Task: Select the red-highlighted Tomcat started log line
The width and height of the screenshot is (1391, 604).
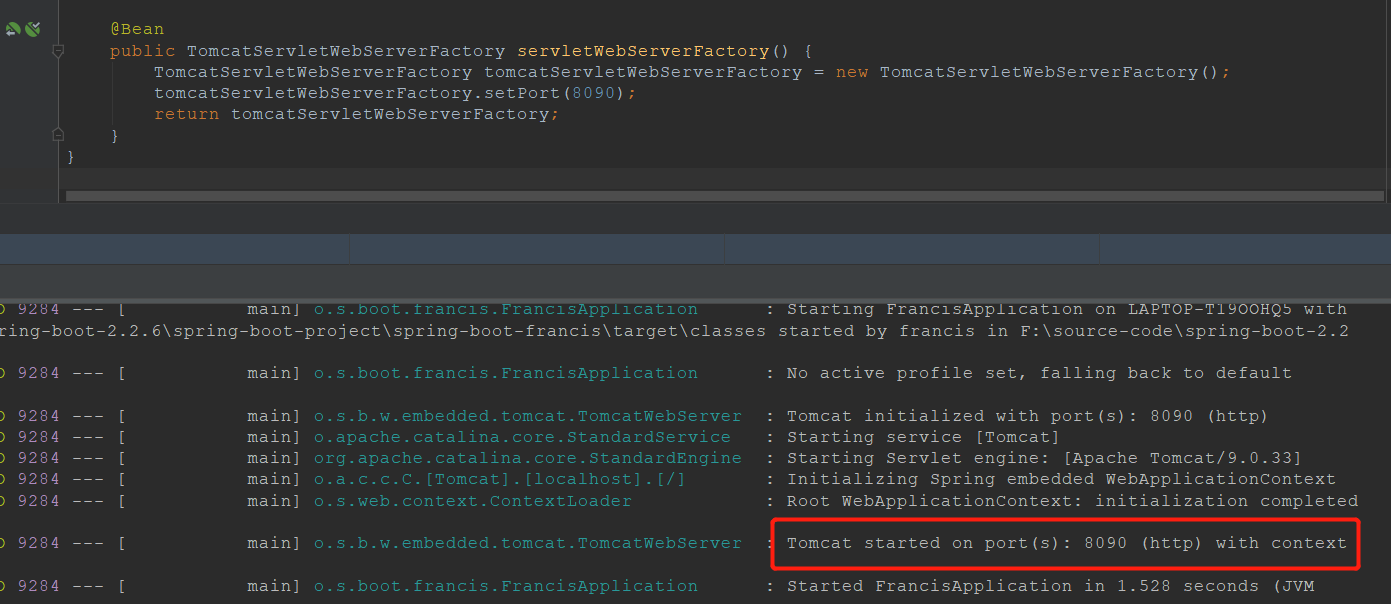Action: pos(1065,543)
